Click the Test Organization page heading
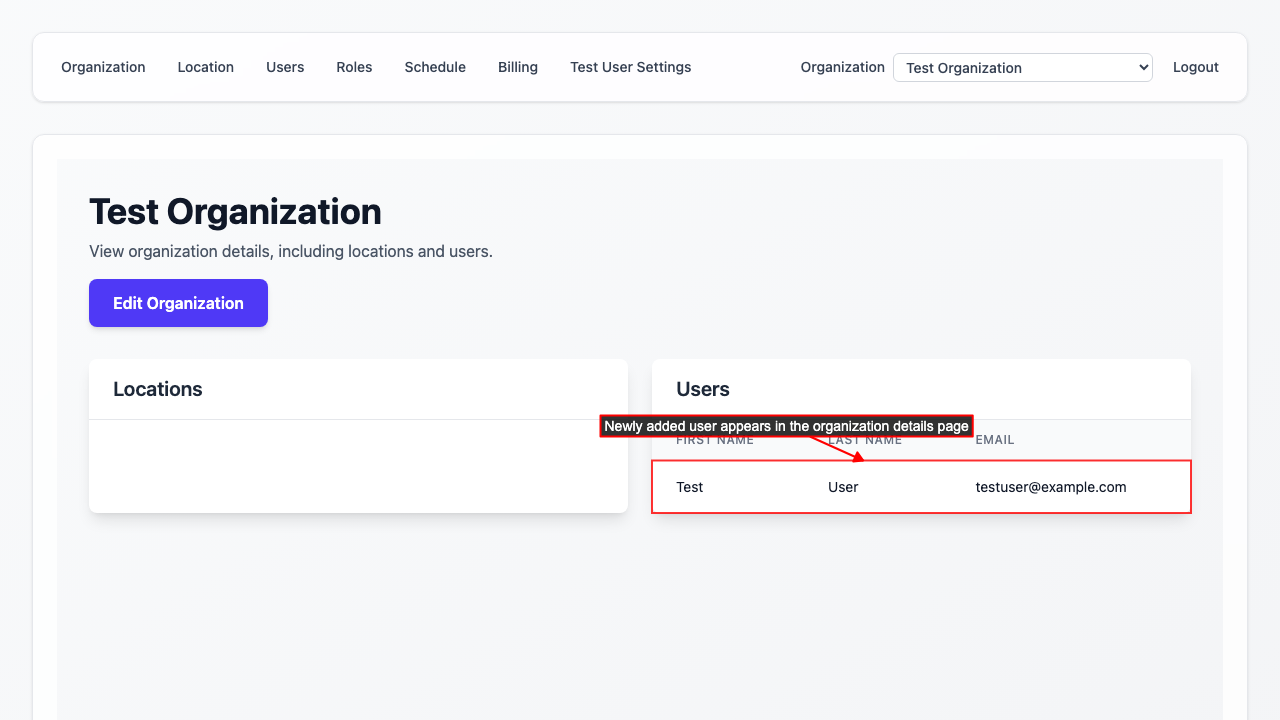This screenshot has width=1280, height=720. [x=235, y=212]
